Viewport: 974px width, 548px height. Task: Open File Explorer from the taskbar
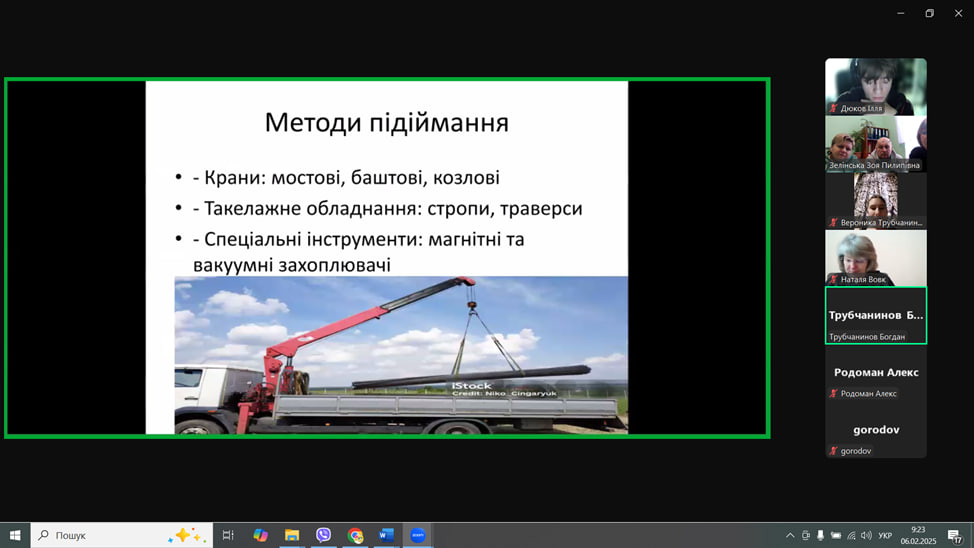292,535
